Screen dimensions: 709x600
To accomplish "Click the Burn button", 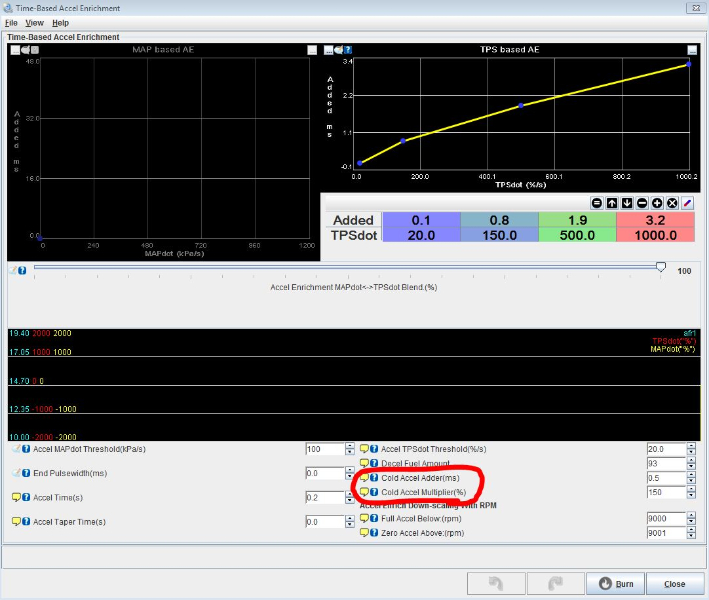I will [x=616, y=583].
